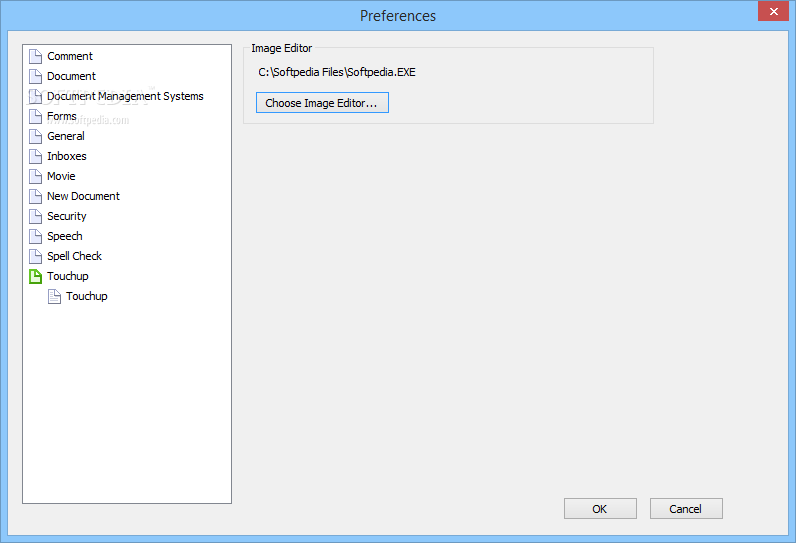Click the Document category page icon
Viewport: 796px width, 543px height.
click(36, 76)
